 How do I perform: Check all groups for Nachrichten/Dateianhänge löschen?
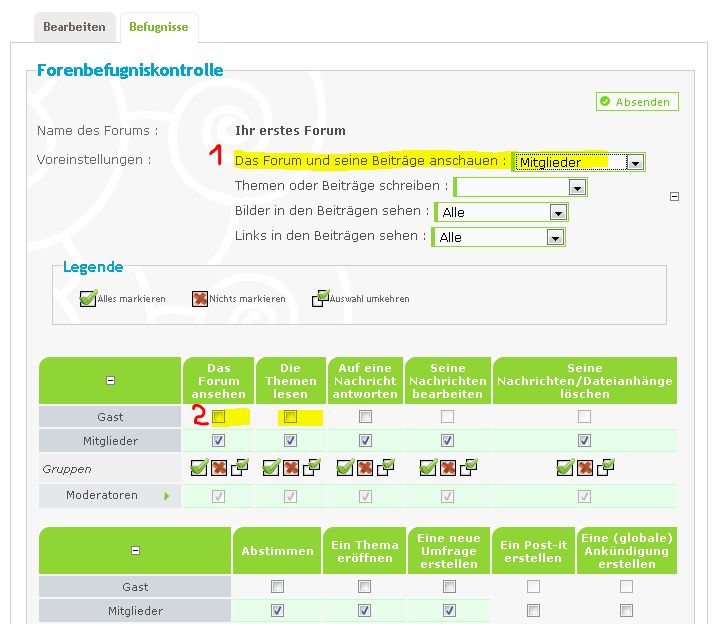coord(564,468)
